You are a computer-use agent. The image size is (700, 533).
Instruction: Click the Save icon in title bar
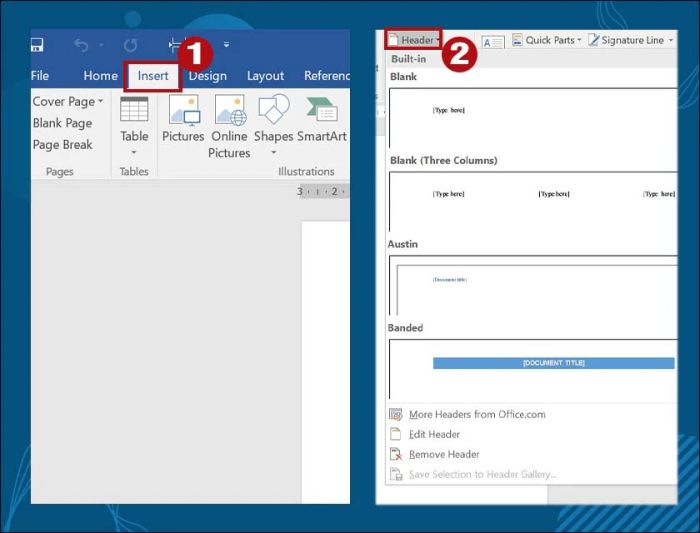37,45
